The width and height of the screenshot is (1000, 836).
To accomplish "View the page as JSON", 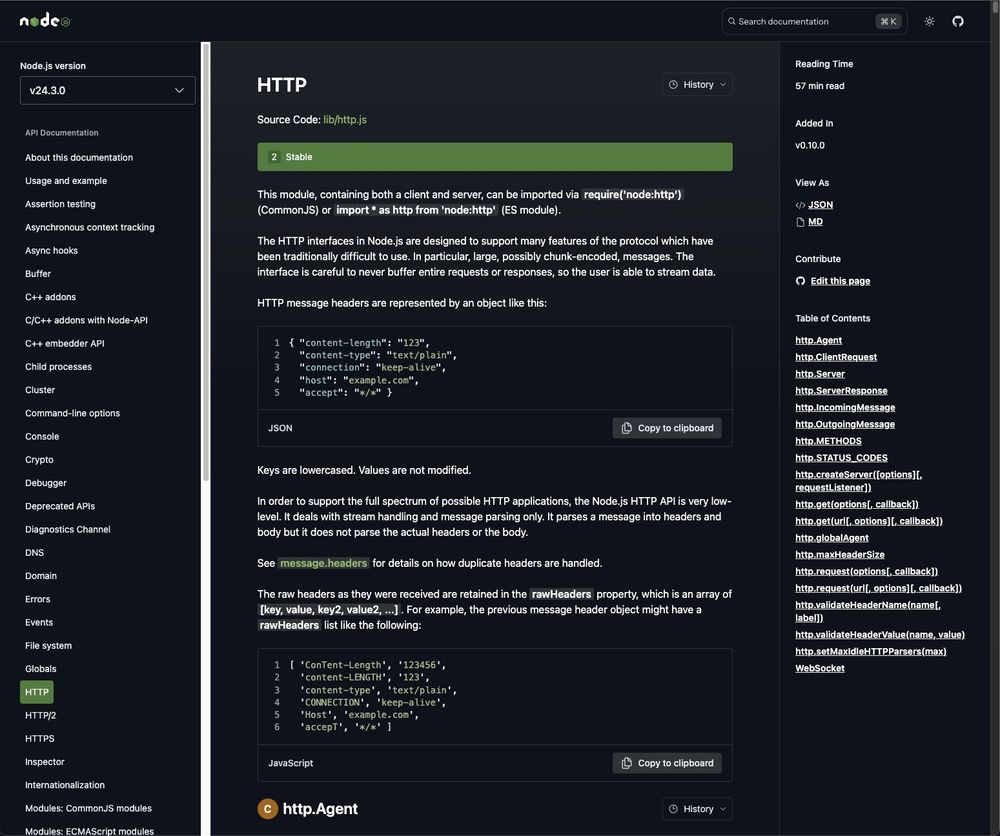I will 820,205.
